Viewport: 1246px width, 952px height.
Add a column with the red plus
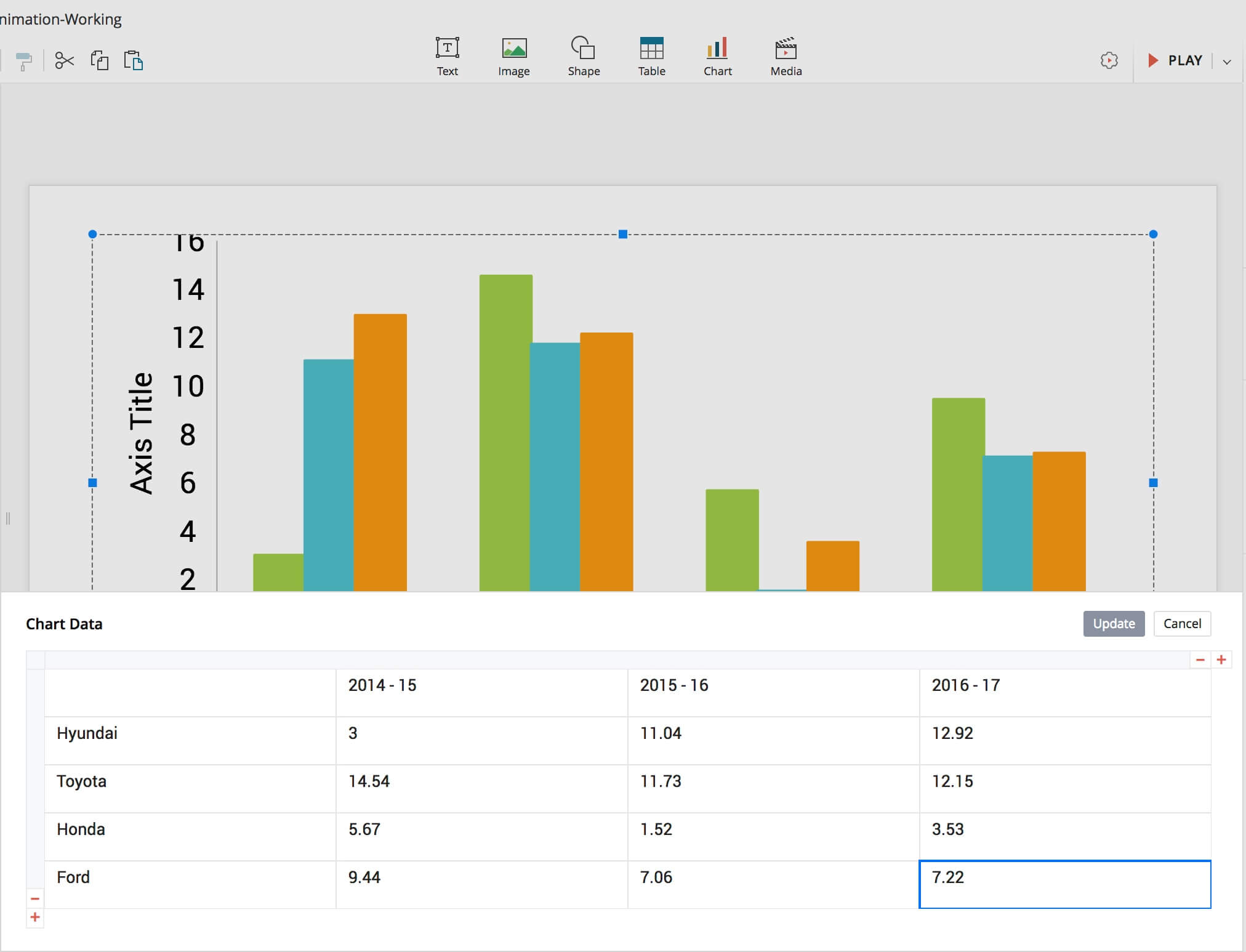click(1221, 660)
